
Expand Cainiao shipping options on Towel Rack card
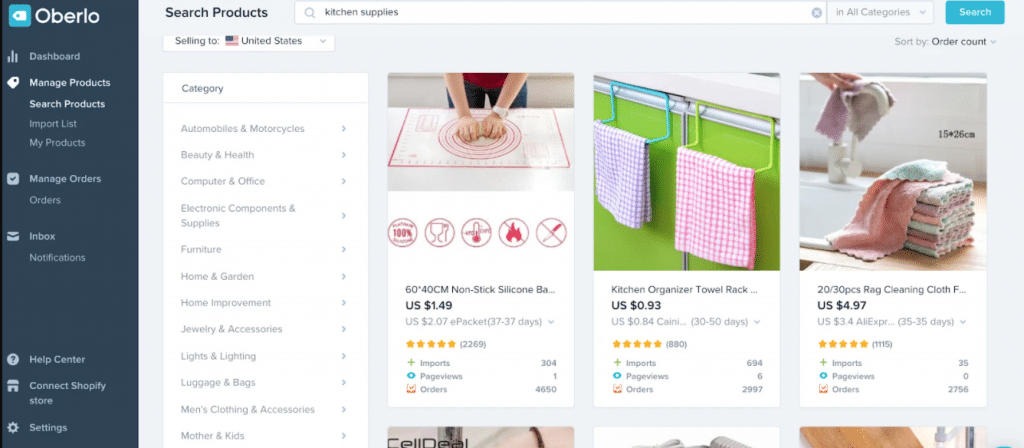click(x=757, y=322)
